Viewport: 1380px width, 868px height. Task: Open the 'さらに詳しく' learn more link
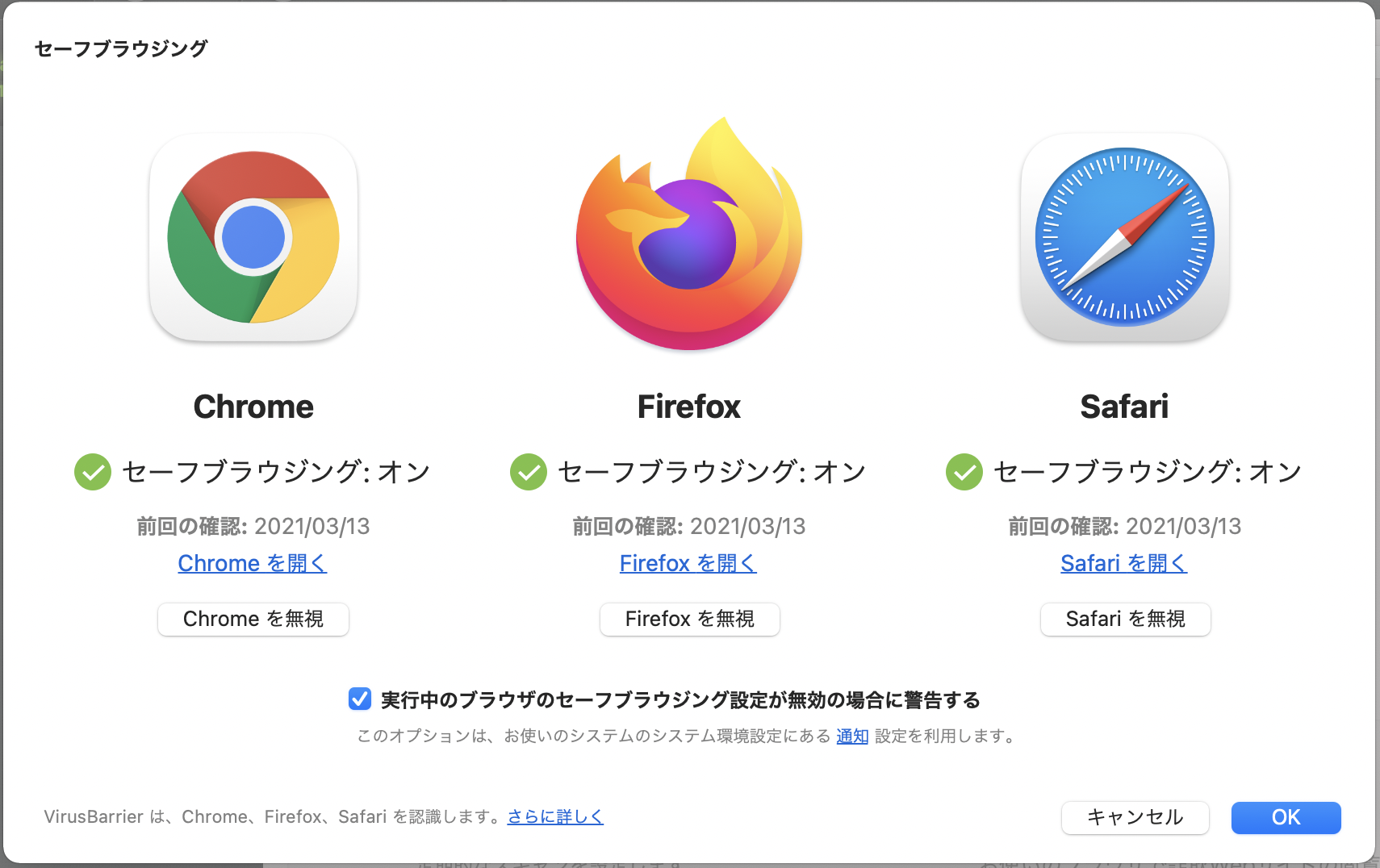tap(555, 816)
